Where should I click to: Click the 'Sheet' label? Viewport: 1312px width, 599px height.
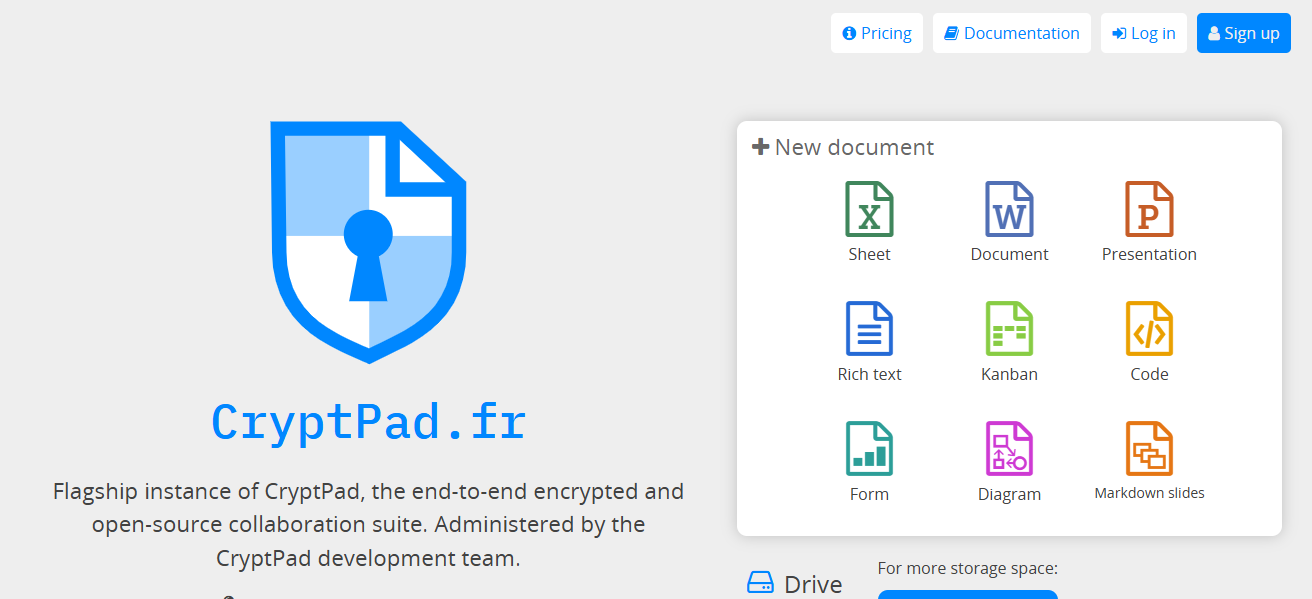[x=869, y=254]
